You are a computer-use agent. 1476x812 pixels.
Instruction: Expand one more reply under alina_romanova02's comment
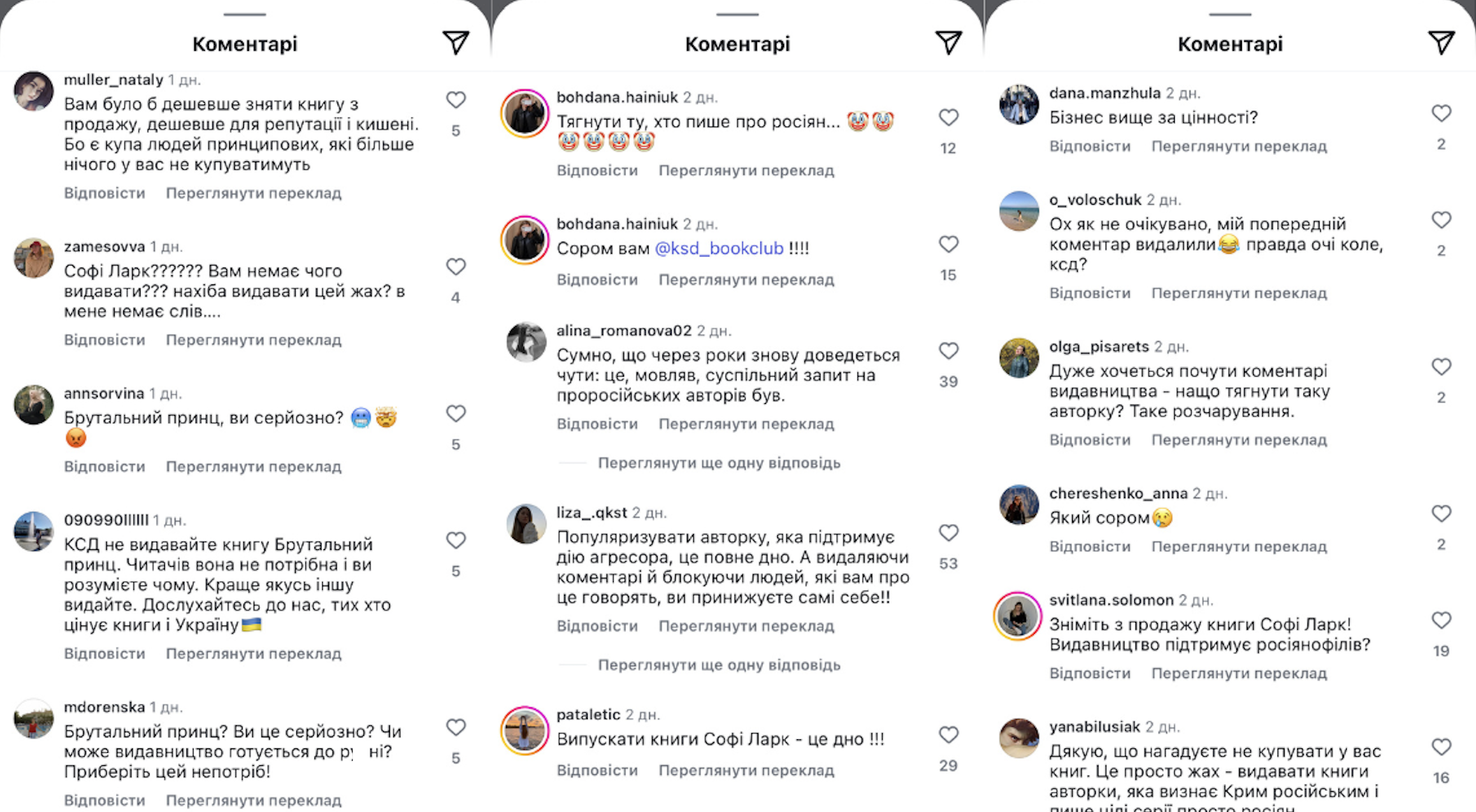click(718, 463)
